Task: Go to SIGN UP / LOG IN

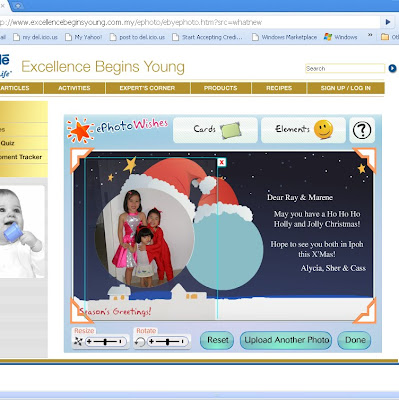Action: click(x=346, y=88)
